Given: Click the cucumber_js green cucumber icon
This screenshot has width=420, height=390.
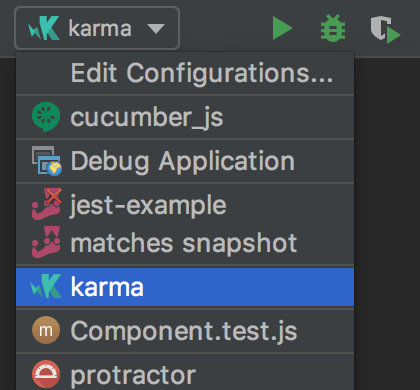Looking at the screenshot, I should pos(46,117).
